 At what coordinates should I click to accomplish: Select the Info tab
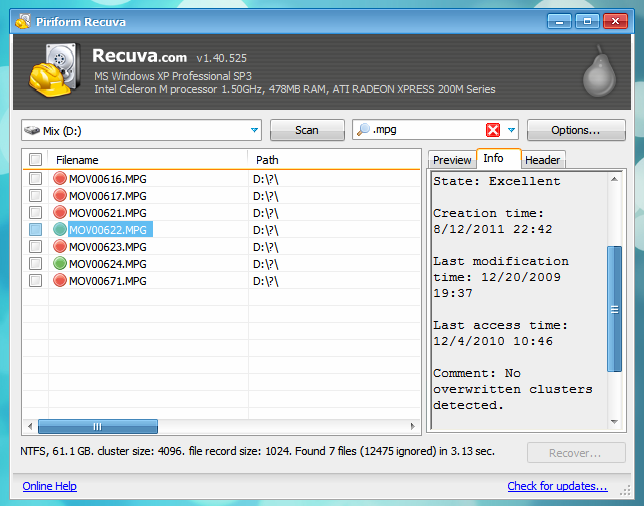[x=499, y=158]
